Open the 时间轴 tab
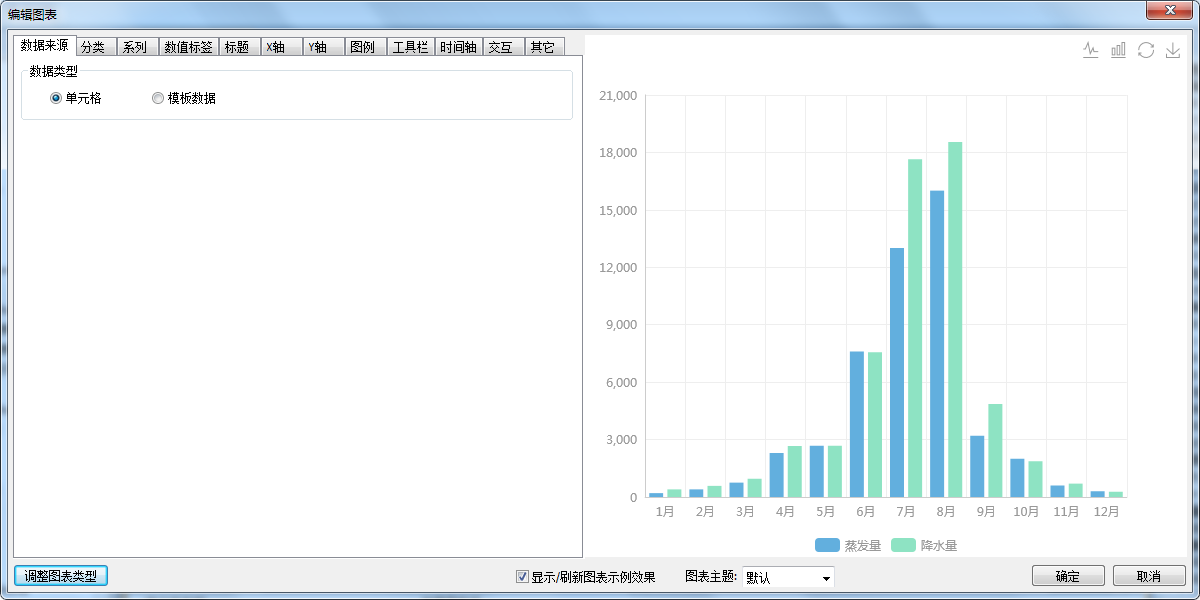The height and width of the screenshot is (600, 1200). click(459, 47)
